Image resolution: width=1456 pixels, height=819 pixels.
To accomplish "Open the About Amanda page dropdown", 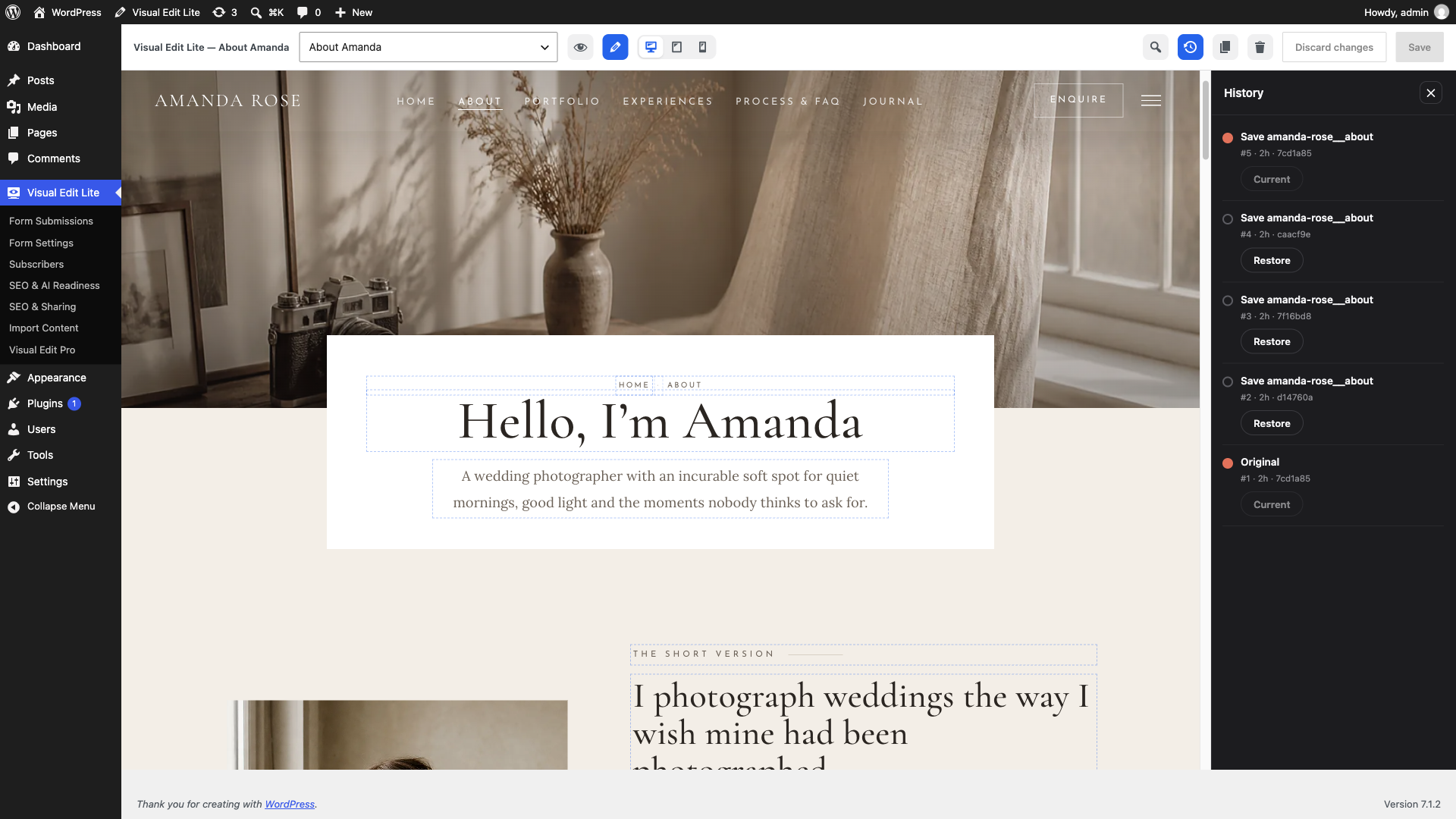I will [x=428, y=47].
